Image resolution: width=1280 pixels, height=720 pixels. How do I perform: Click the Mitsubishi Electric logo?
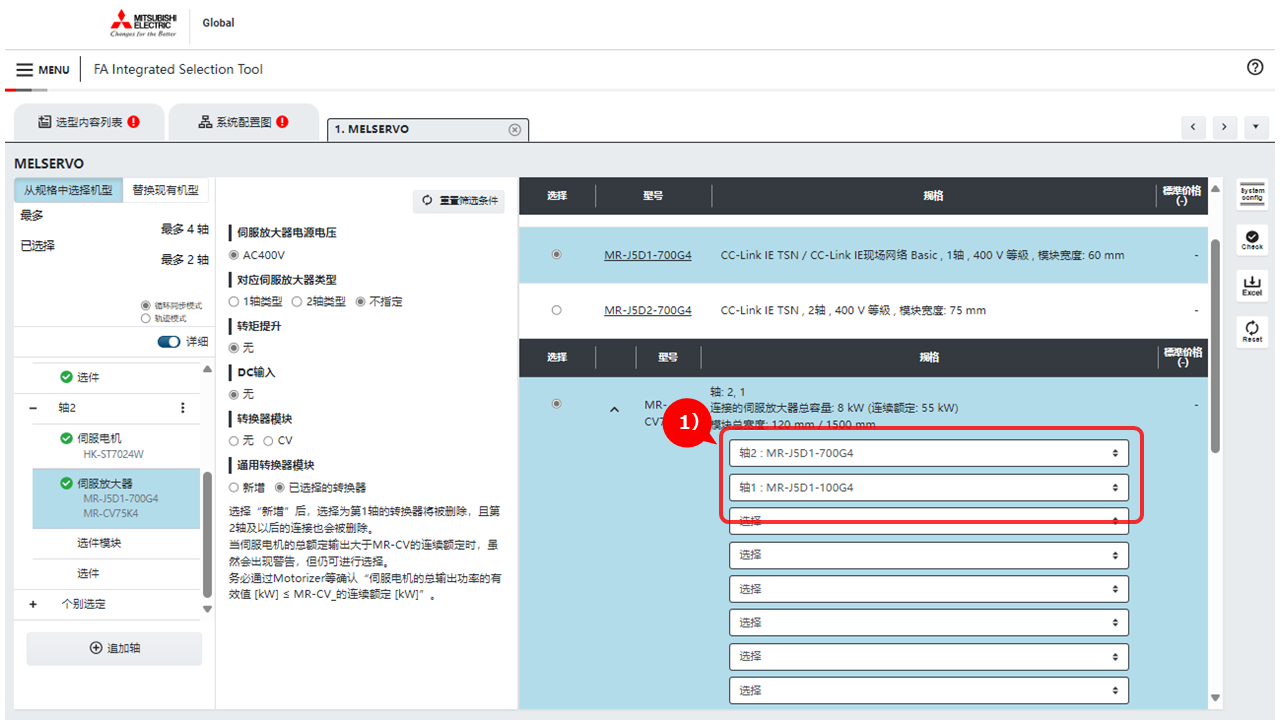(x=143, y=24)
